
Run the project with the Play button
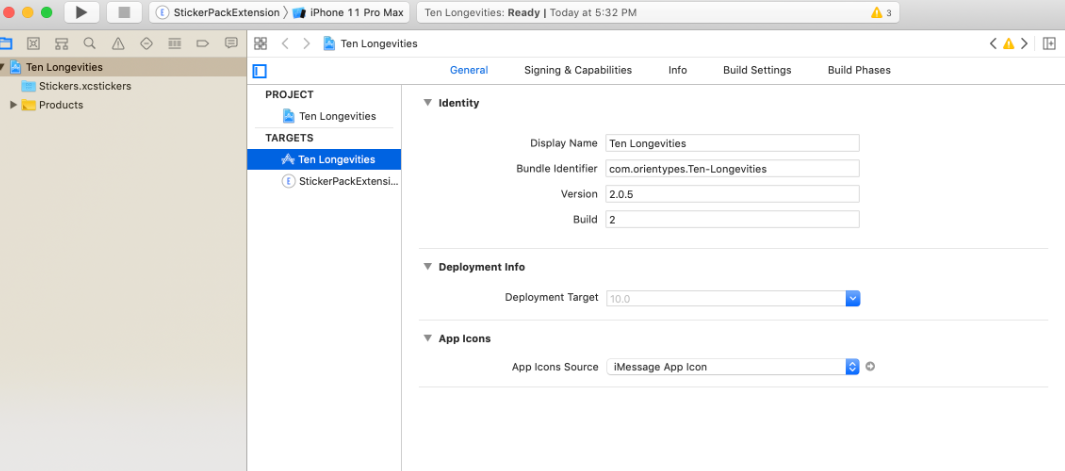[x=82, y=12]
